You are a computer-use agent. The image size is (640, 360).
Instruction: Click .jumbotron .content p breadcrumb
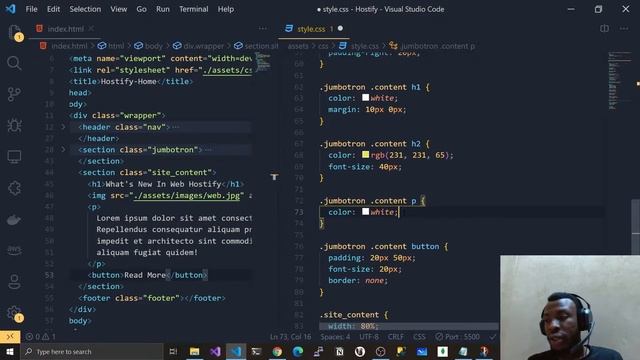[x=432, y=46]
